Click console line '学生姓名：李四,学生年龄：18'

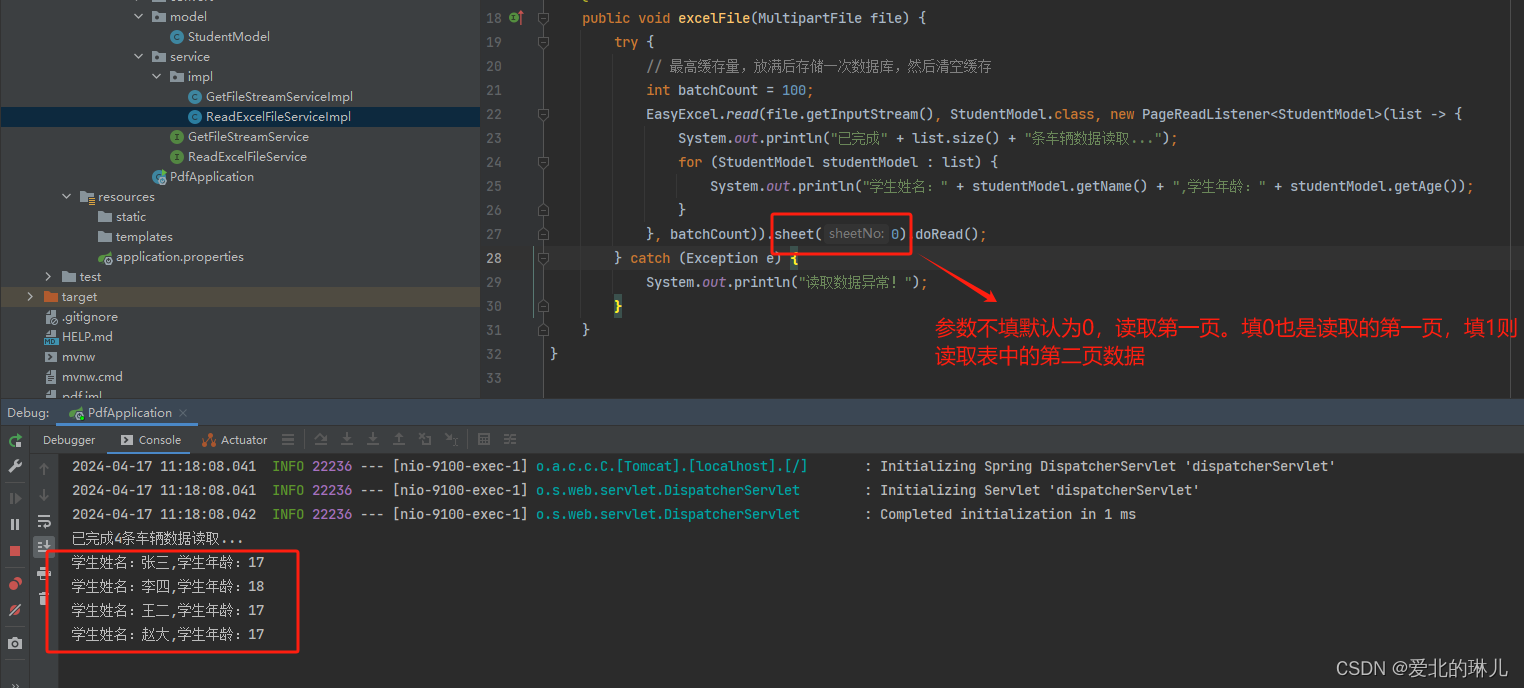pos(168,586)
